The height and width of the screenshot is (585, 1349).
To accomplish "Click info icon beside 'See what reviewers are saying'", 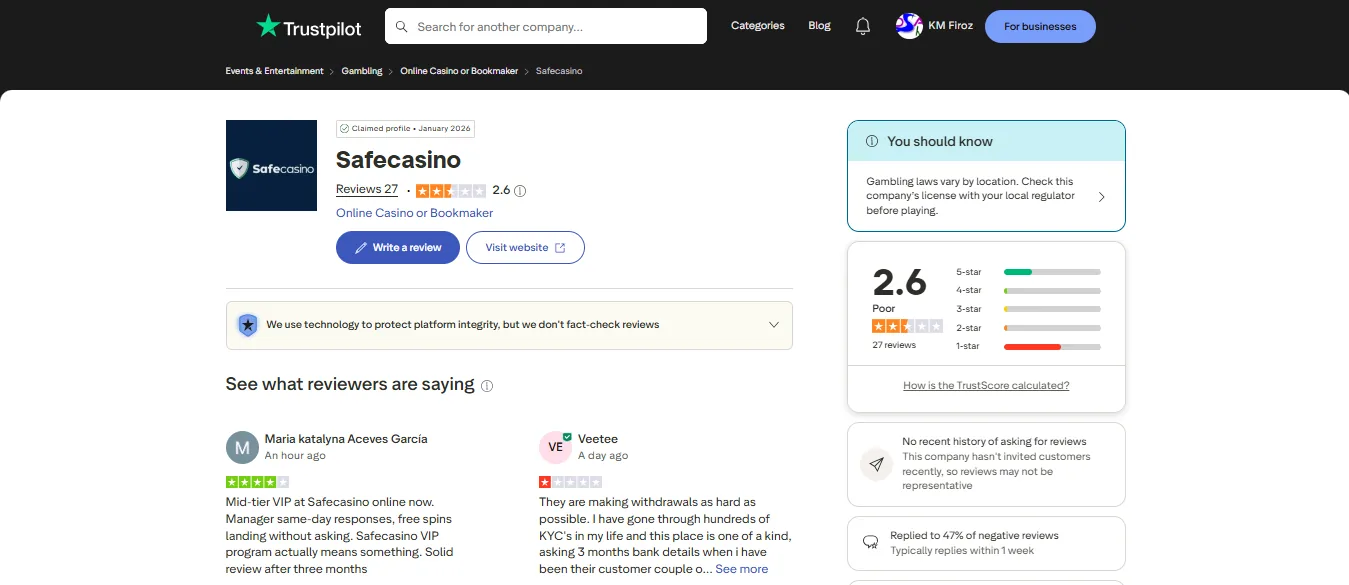I will point(487,386).
